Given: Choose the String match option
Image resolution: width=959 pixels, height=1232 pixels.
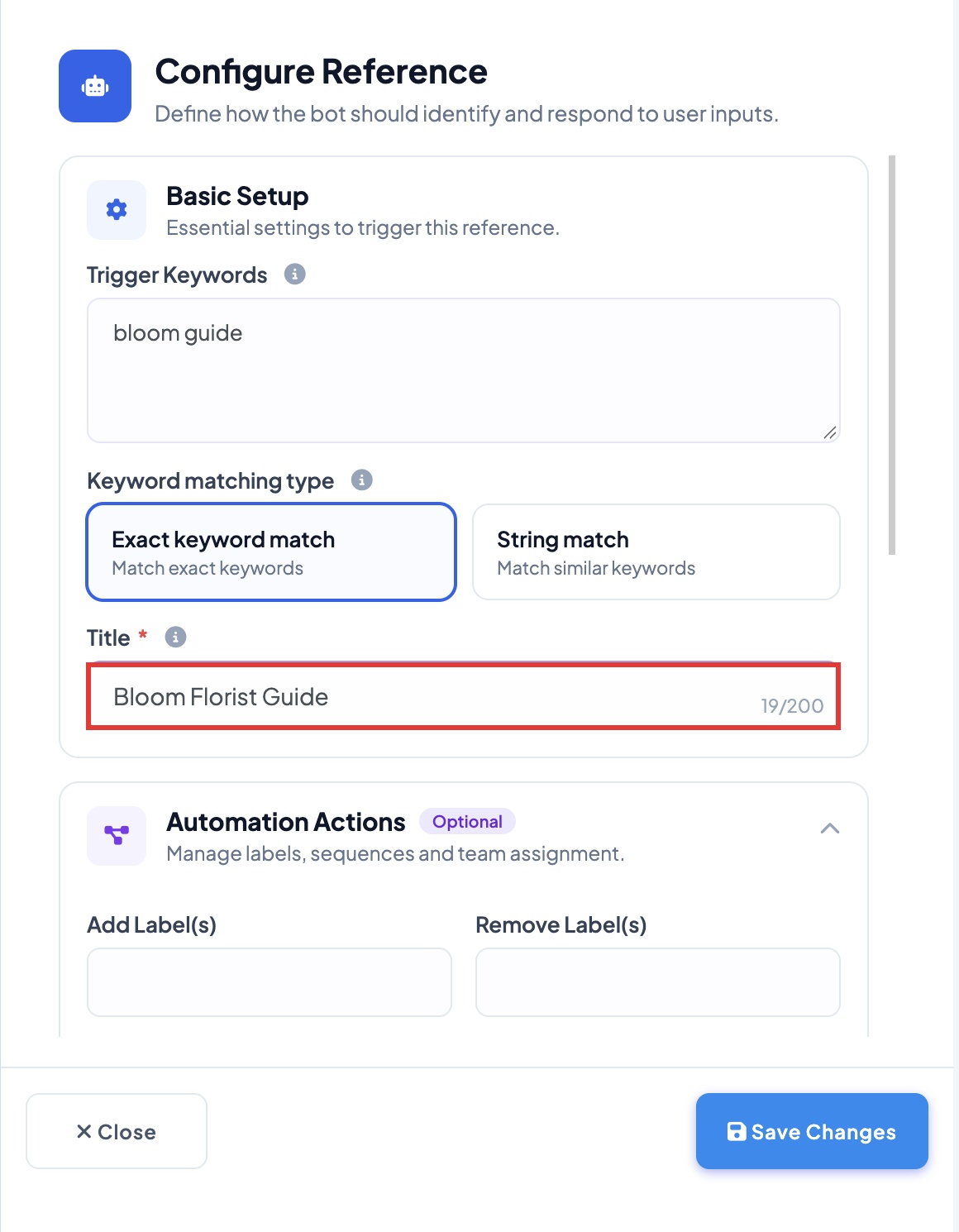Looking at the screenshot, I should pyautogui.click(x=656, y=552).
